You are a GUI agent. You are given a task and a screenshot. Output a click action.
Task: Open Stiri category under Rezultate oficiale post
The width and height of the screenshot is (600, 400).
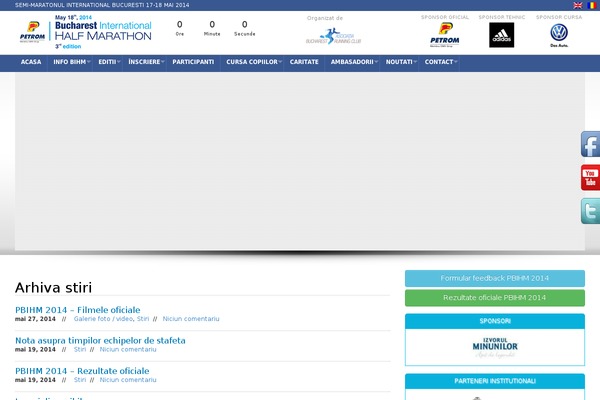(x=80, y=380)
